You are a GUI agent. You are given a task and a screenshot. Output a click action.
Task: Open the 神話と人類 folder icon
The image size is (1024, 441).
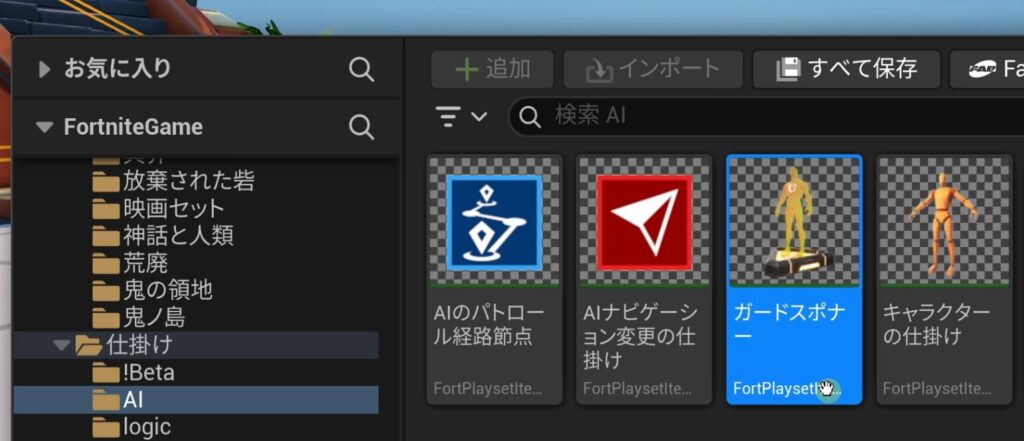tap(105, 237)
